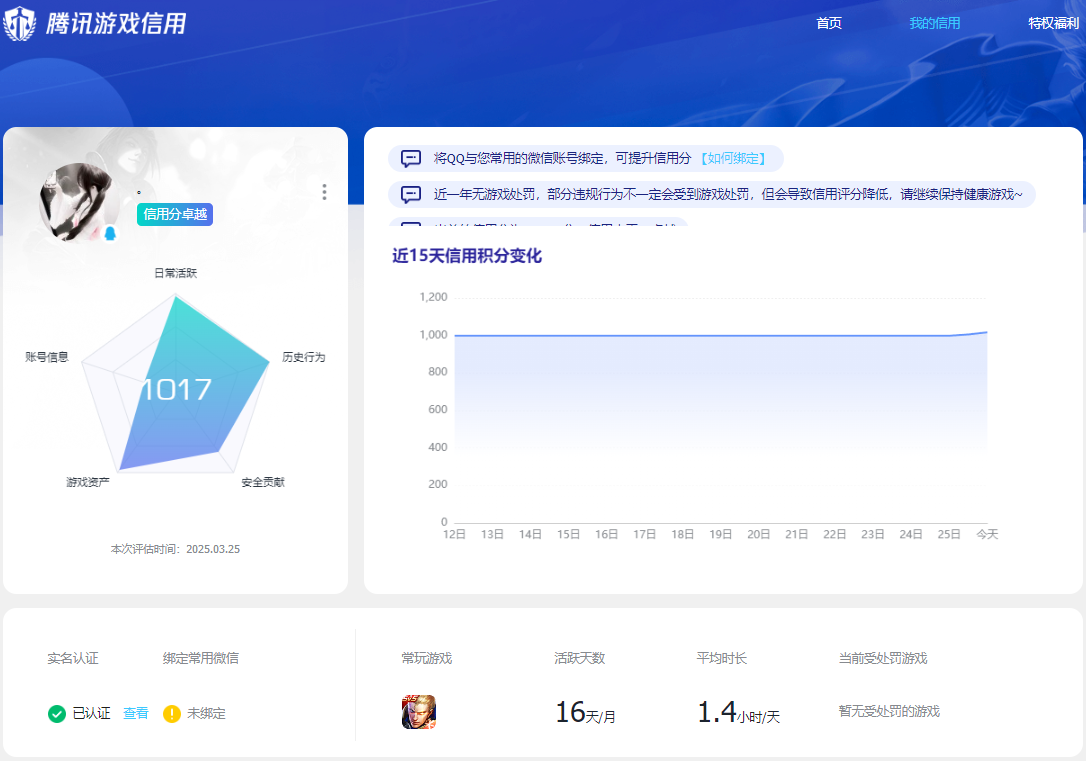Click the 19日 label on chart axis
This screenshot has height=761, width=1086.
[x=720, y=534]
